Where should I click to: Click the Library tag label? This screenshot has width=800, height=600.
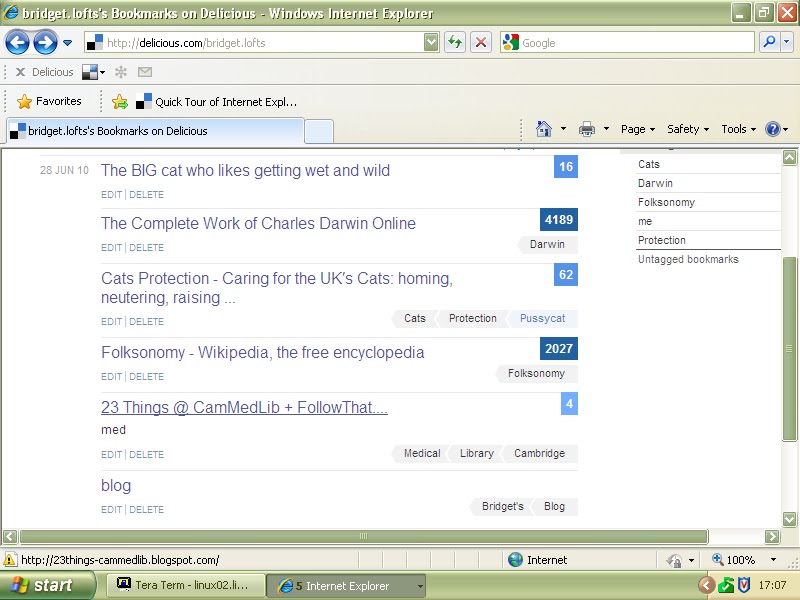[477, 454]
